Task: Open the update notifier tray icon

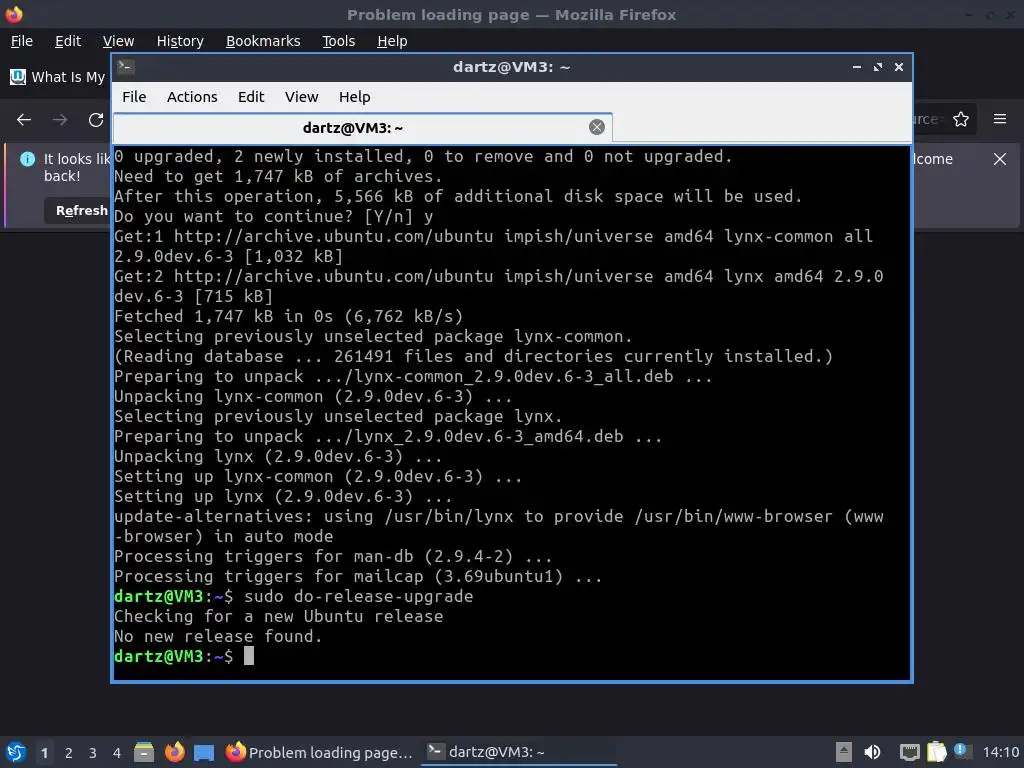Action: [x=961, y=750]
